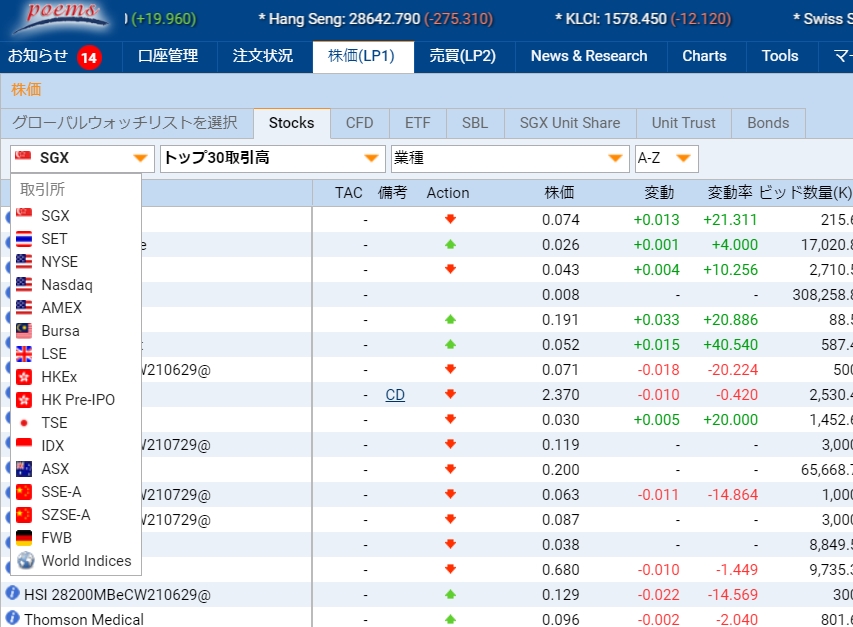
Task: Click green Action arrow for 0.129 row
Action: pyautogui.click(x=450, y=594)
